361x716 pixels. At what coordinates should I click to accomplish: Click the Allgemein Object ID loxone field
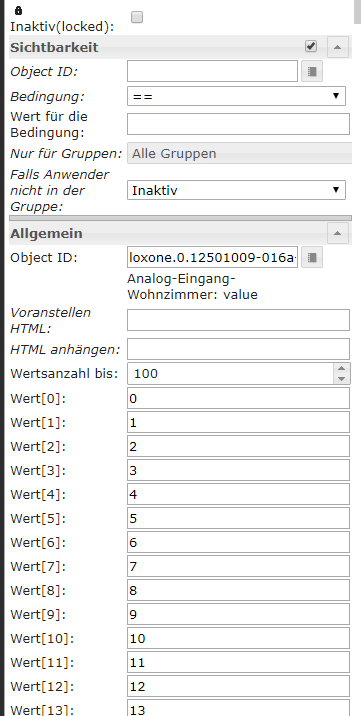tap(212, 258)
